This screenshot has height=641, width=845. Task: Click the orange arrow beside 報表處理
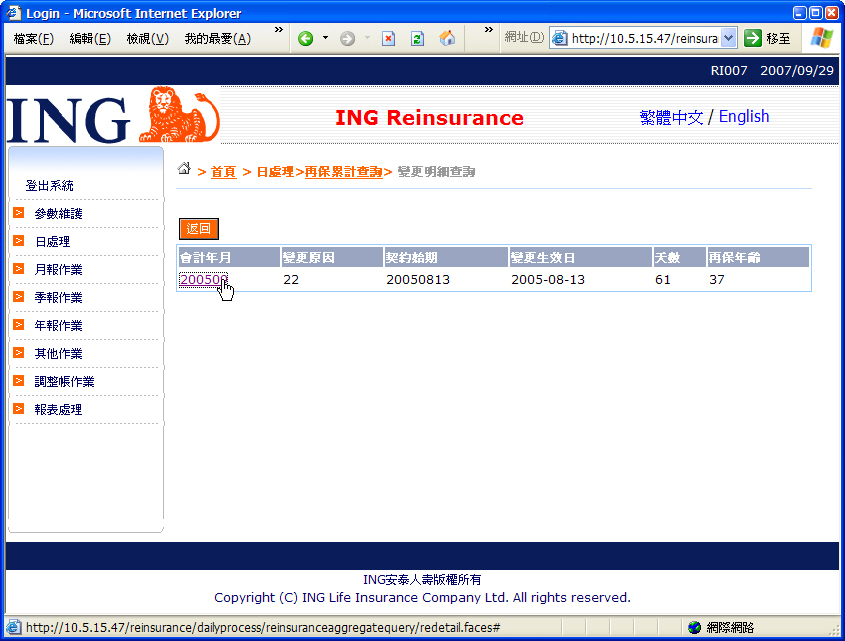[x=19, y=409]
